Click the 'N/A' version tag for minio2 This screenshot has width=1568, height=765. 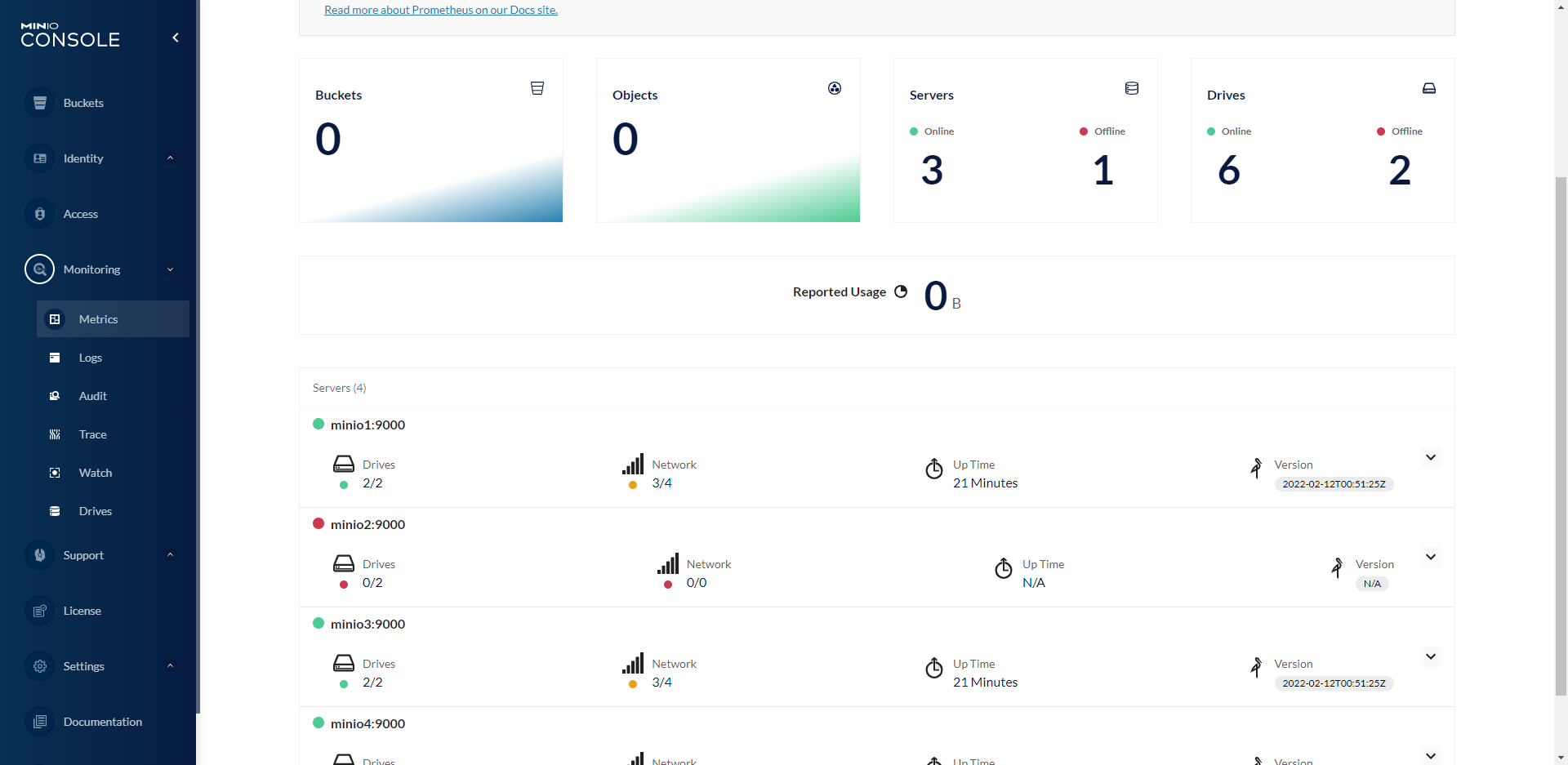pos(1372,584)
